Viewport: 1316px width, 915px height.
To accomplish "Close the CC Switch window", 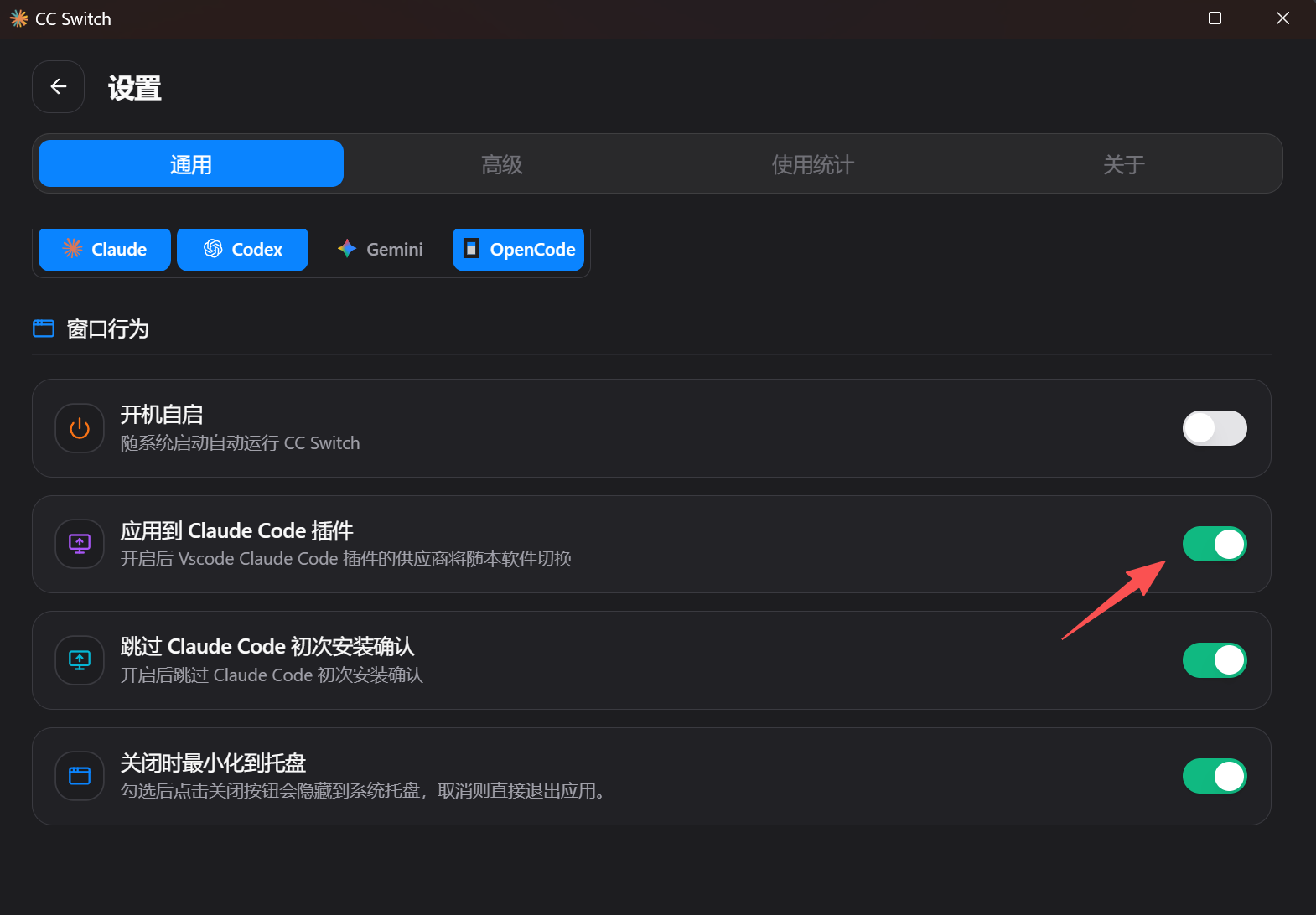I will (x=1282, y=18).
